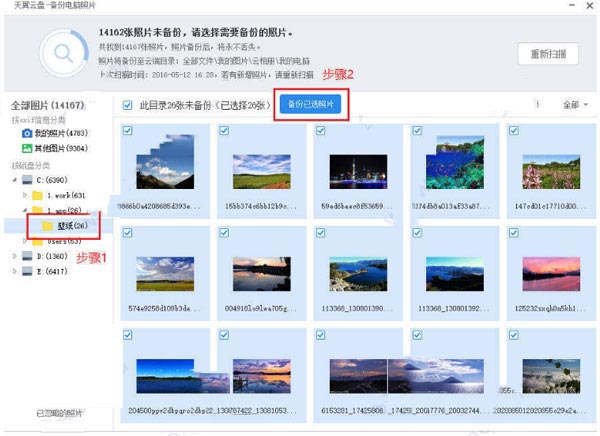Click the magnifier scan icon in header
This screenshot has height=436, width=600.
point(64,53)
